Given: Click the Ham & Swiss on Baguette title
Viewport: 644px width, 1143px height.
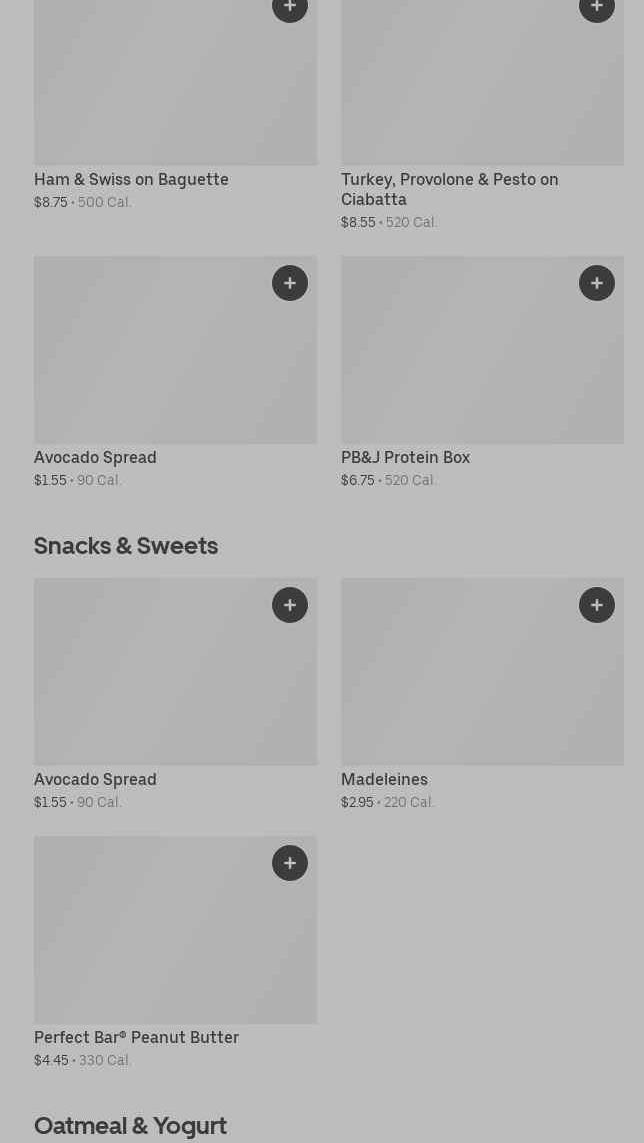Looking at the screenshot, I should [131, 180].
